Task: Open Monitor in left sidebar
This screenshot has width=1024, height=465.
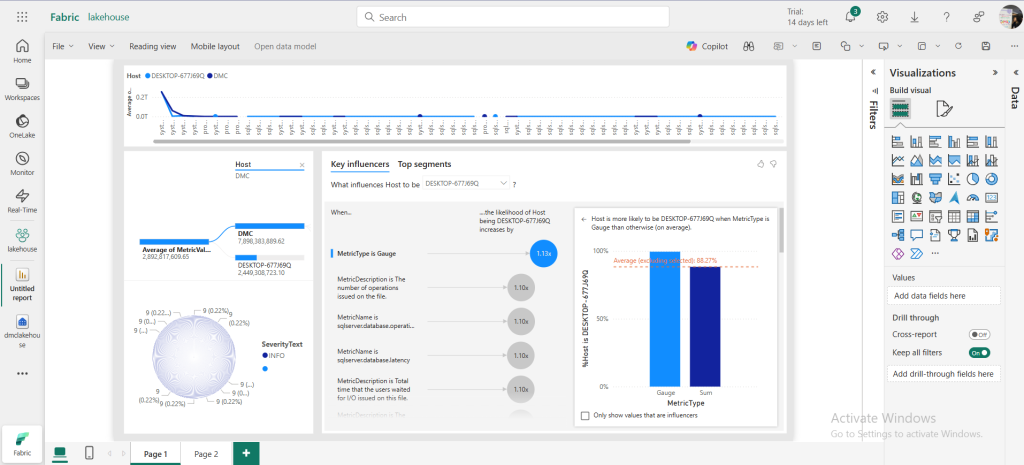Action: tap(22, 164)
